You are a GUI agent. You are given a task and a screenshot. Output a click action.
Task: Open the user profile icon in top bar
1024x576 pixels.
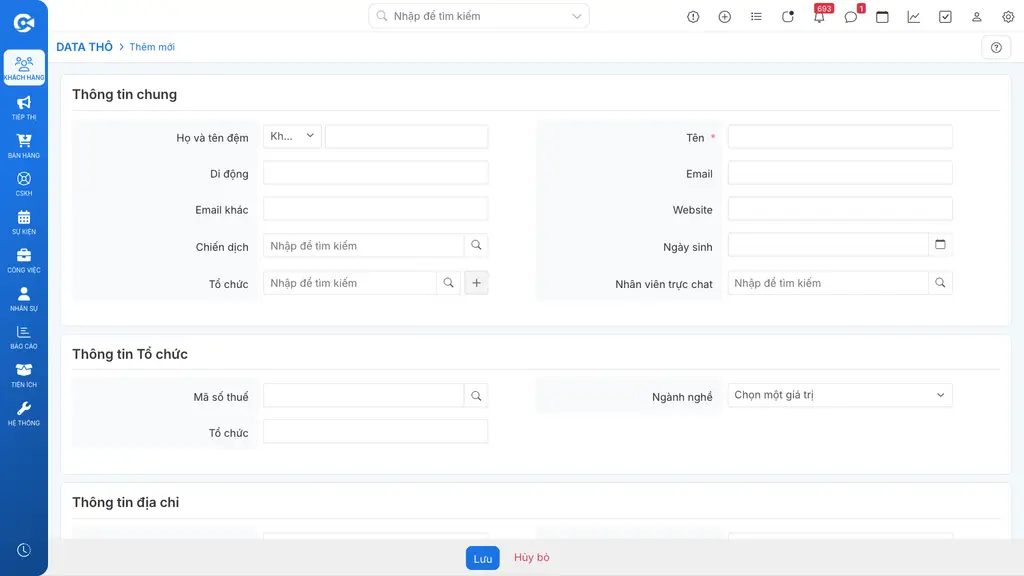pyautogui.click(x=976, y=17)
